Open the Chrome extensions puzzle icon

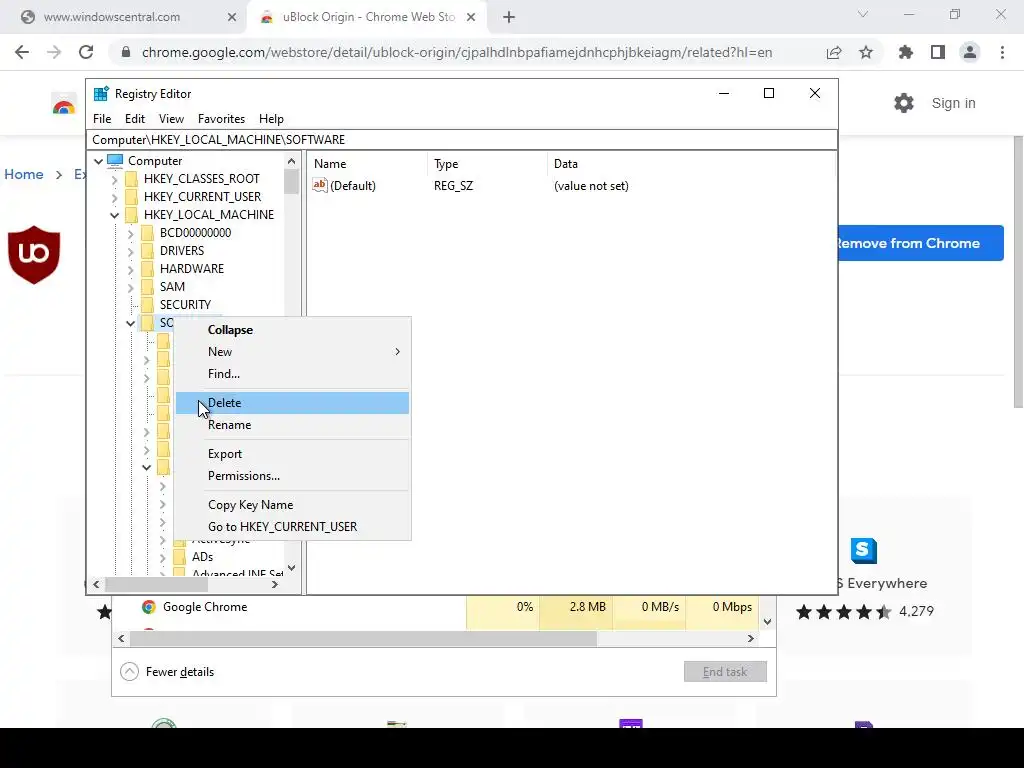click(x=906, y=52)
